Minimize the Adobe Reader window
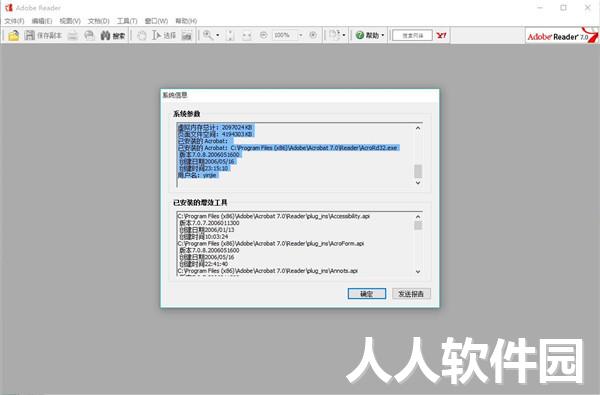 540,8
